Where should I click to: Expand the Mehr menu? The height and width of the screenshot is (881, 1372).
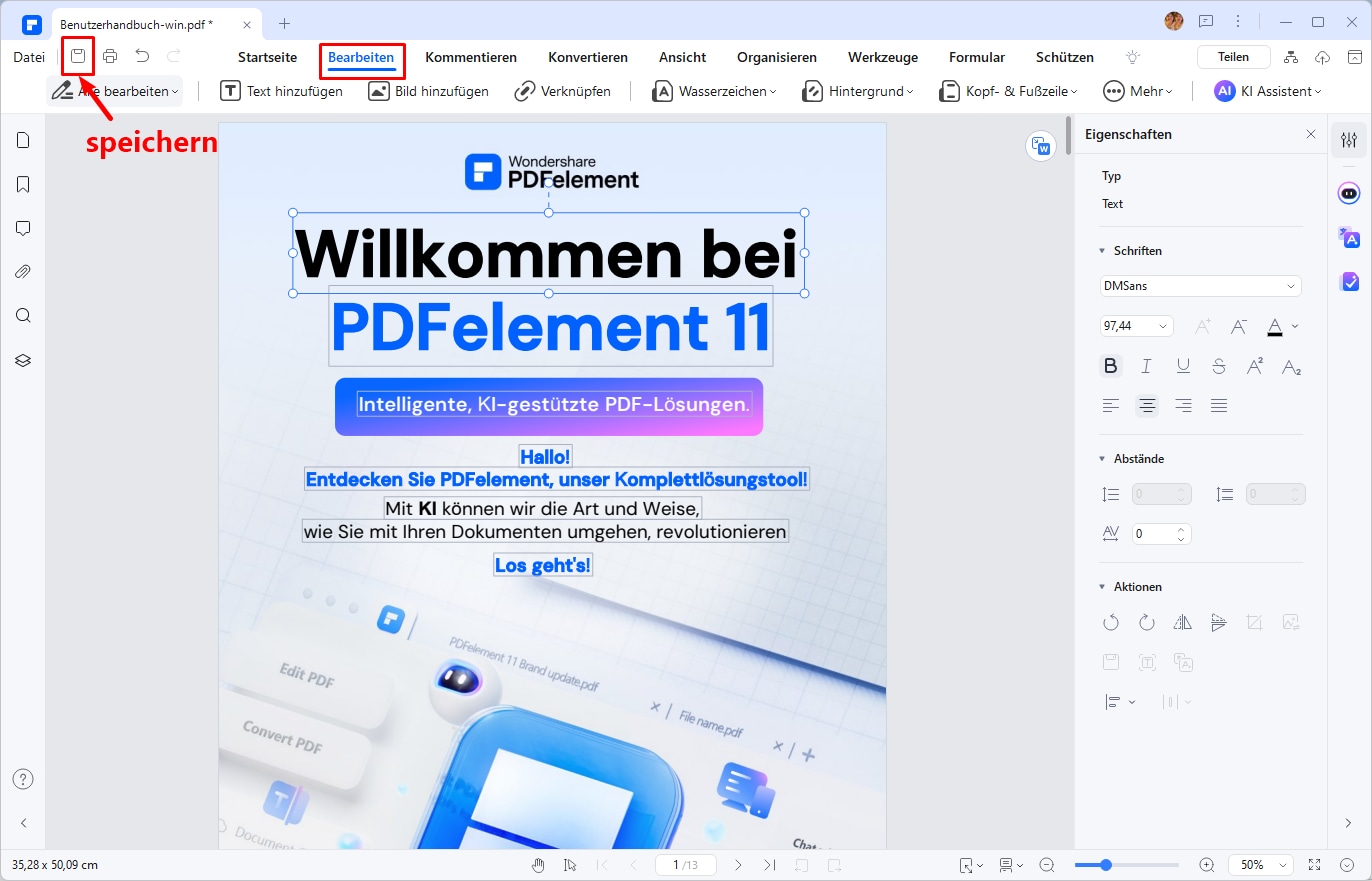pos(1137,91)
